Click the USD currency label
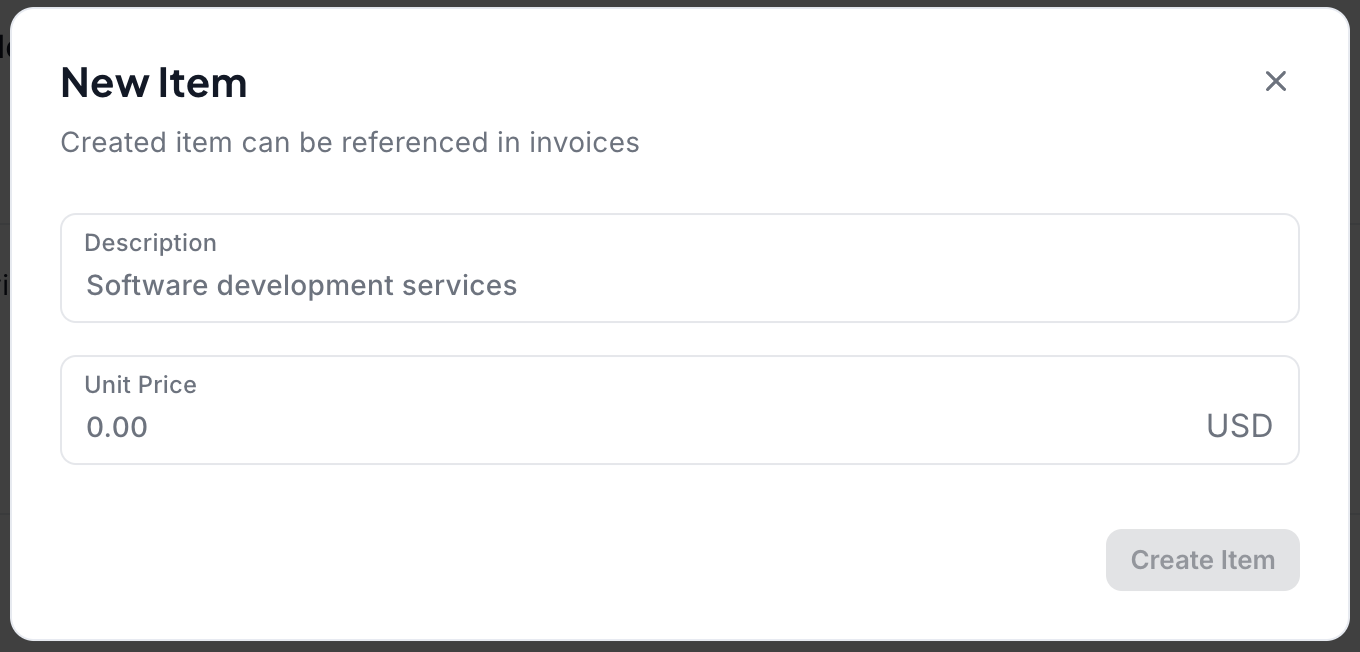The height and width of the screenshot is (652, 1360). point(1239,426)
